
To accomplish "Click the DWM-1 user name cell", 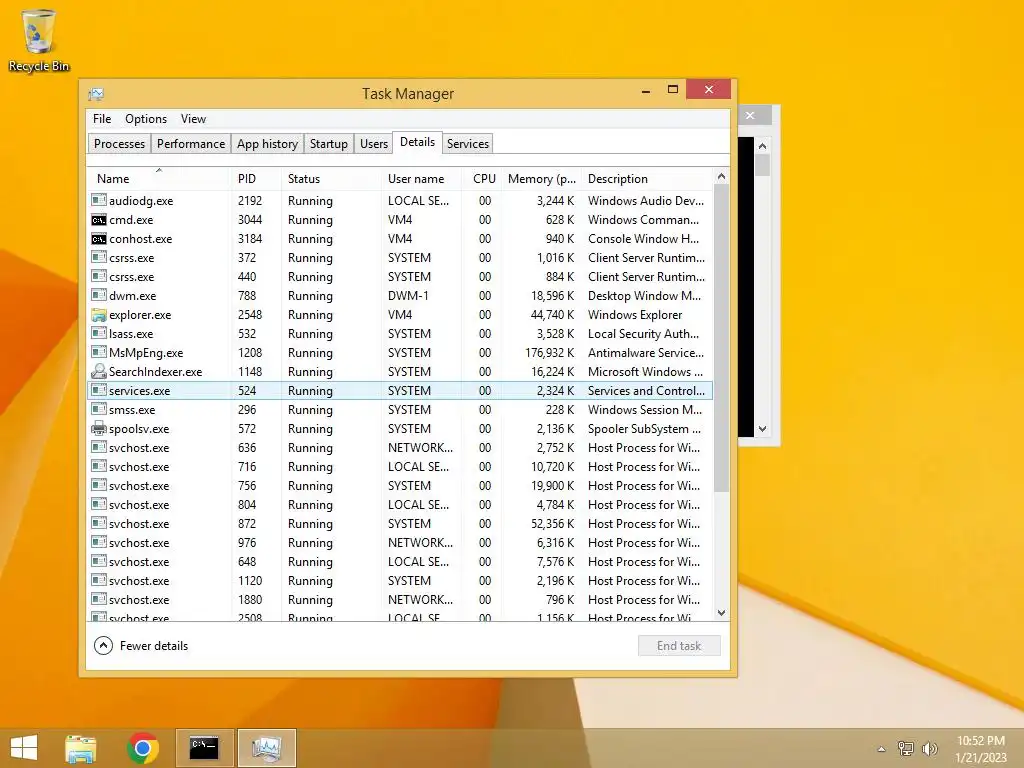I will (408, 296).
